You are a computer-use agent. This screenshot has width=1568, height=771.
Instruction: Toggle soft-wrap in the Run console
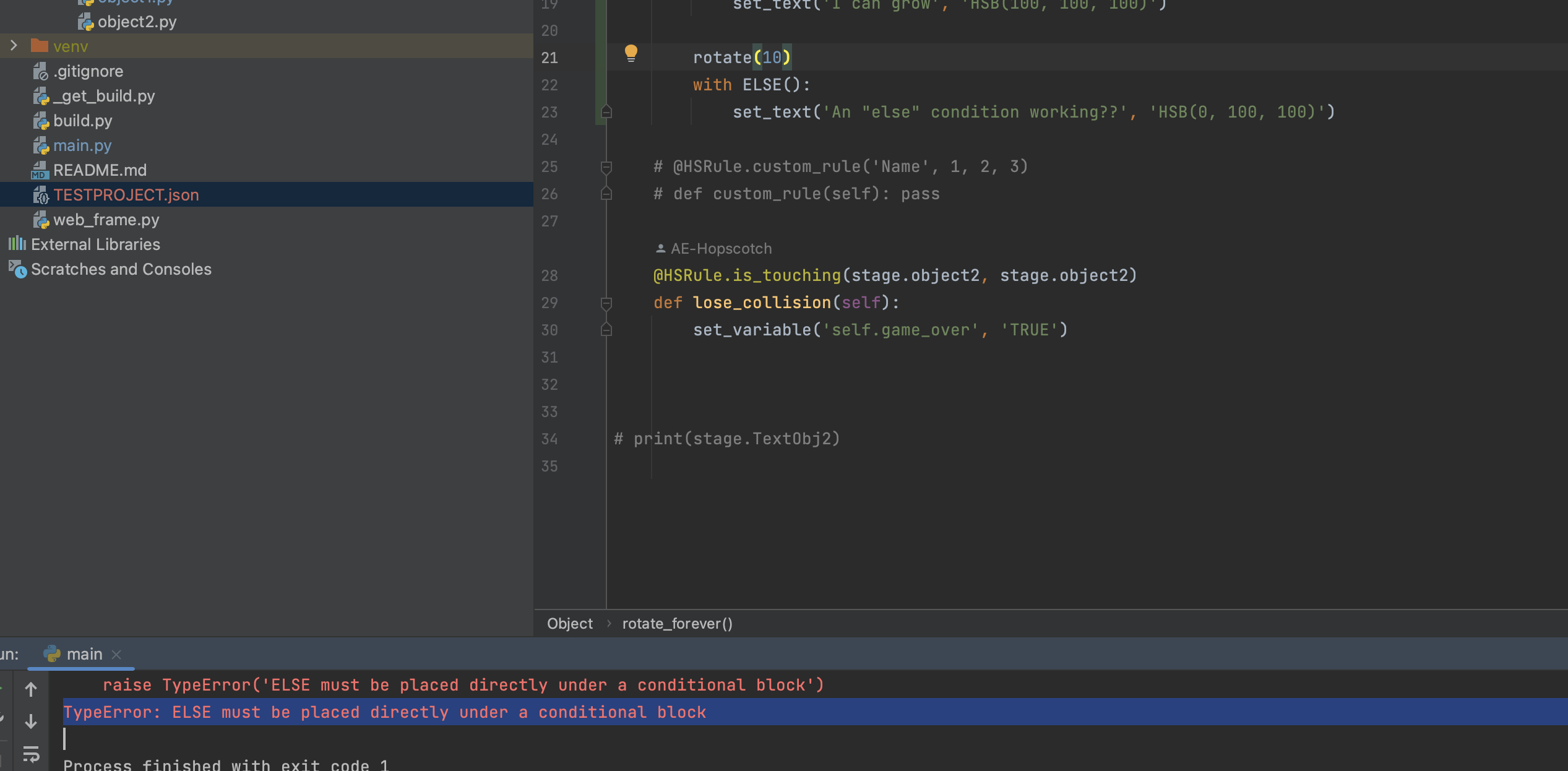point(31,754)
